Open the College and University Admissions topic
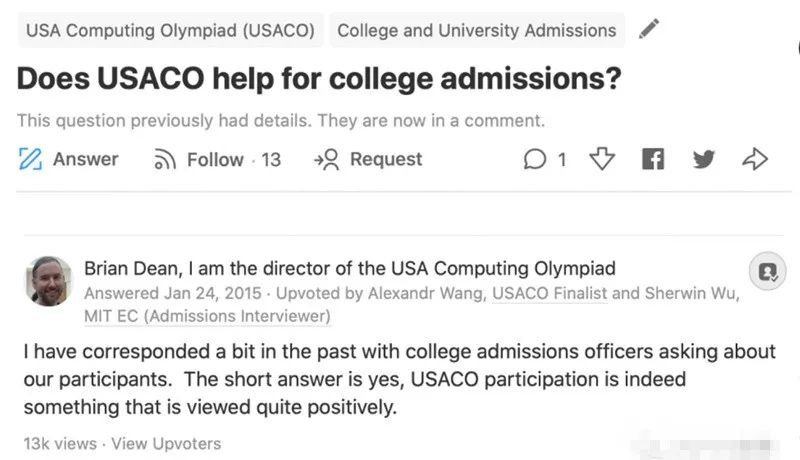The height and width of the screenshot is (460, 800). tap(477, 30)
